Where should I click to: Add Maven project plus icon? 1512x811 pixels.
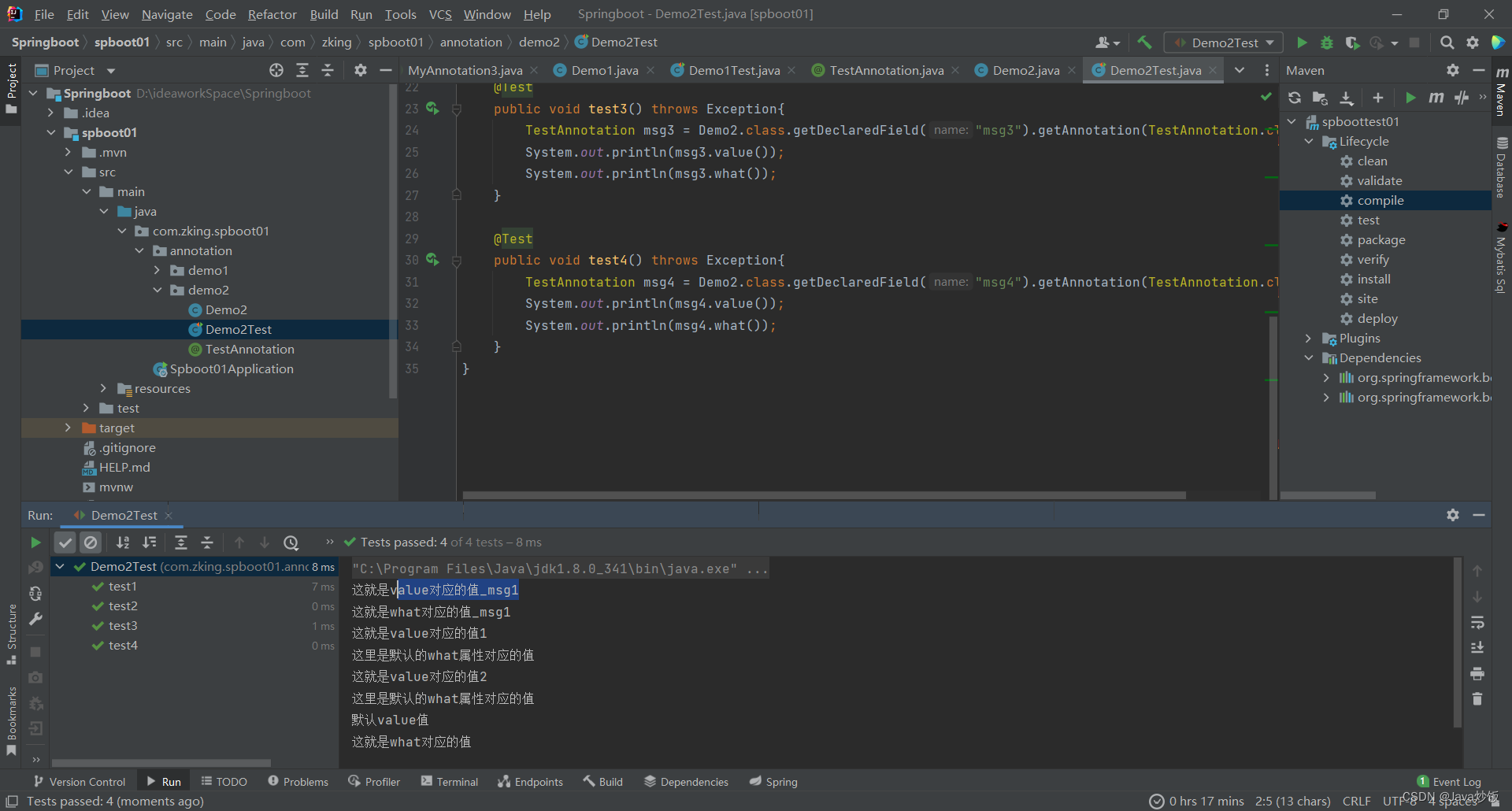pos(1378,98)
